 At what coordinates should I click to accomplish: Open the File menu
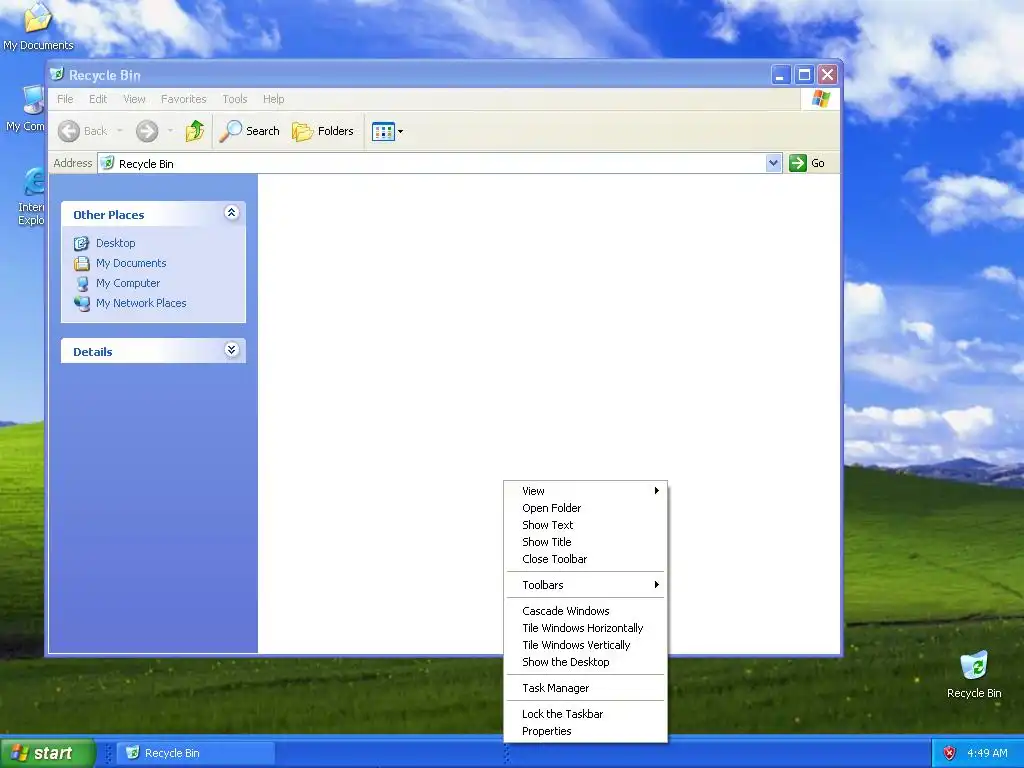[x=65, y=99]
